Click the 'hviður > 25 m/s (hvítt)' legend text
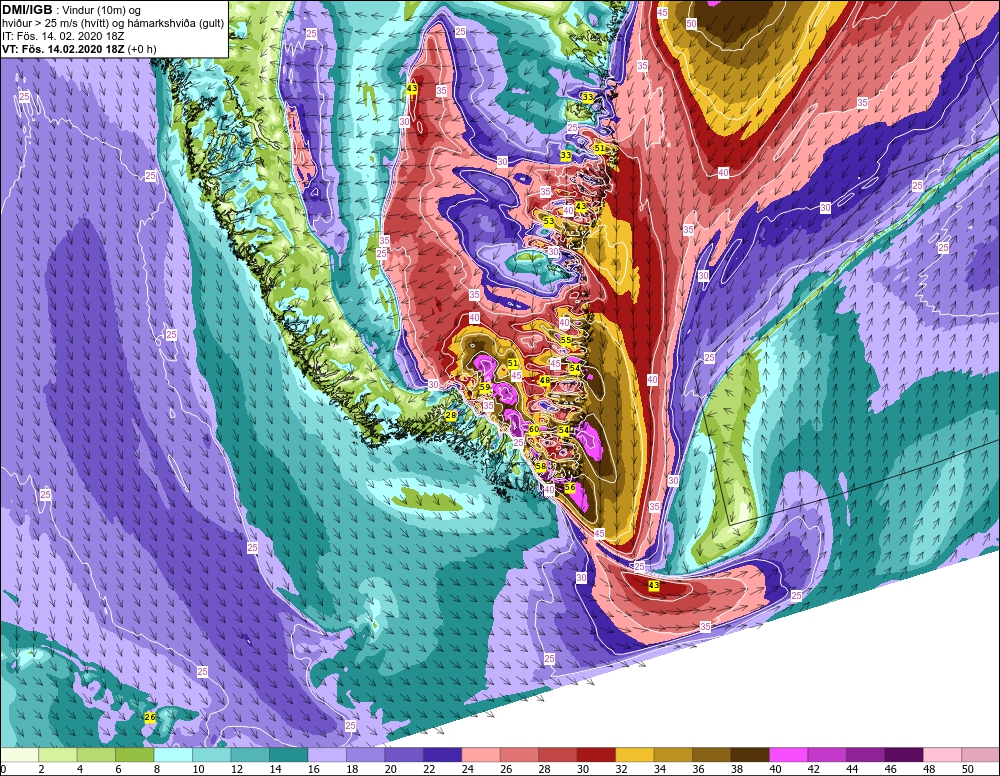 tap(54, 24)
